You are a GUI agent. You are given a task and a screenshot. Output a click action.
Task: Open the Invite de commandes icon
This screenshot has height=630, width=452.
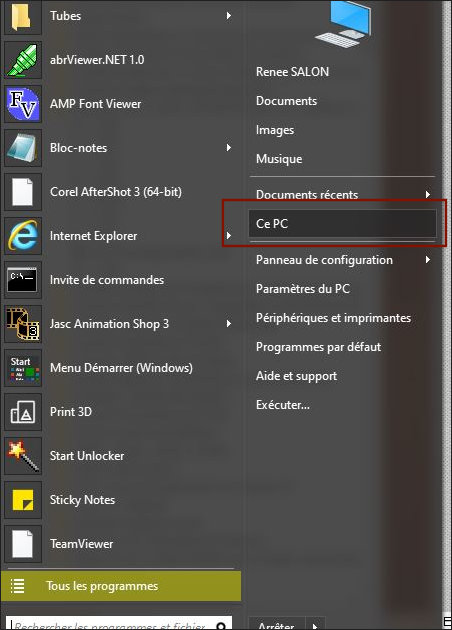23,280
